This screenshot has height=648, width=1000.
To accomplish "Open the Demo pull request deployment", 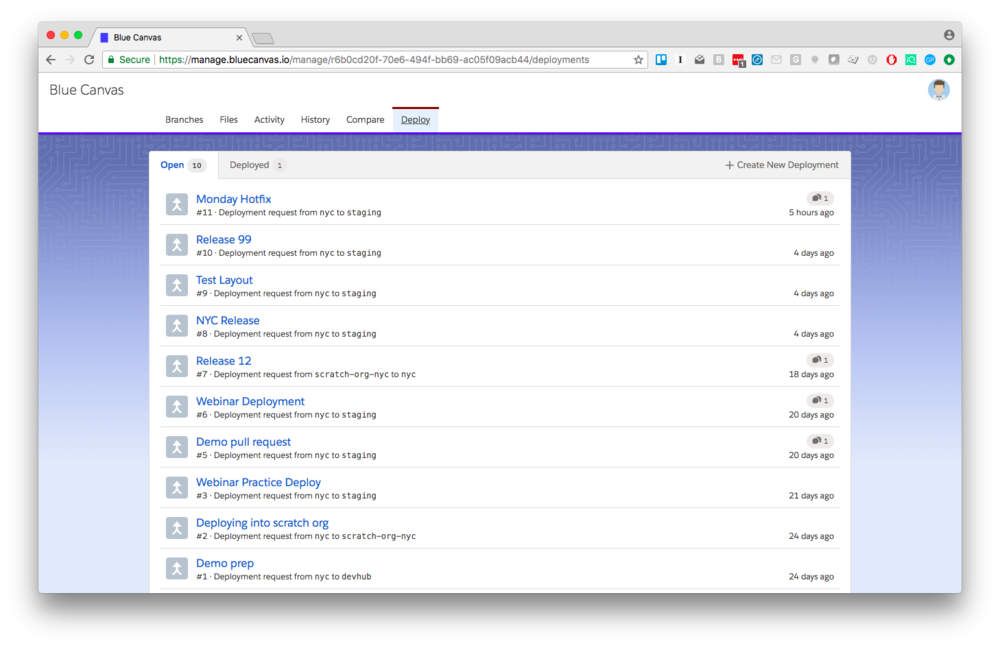I will [x=243, y=442].
